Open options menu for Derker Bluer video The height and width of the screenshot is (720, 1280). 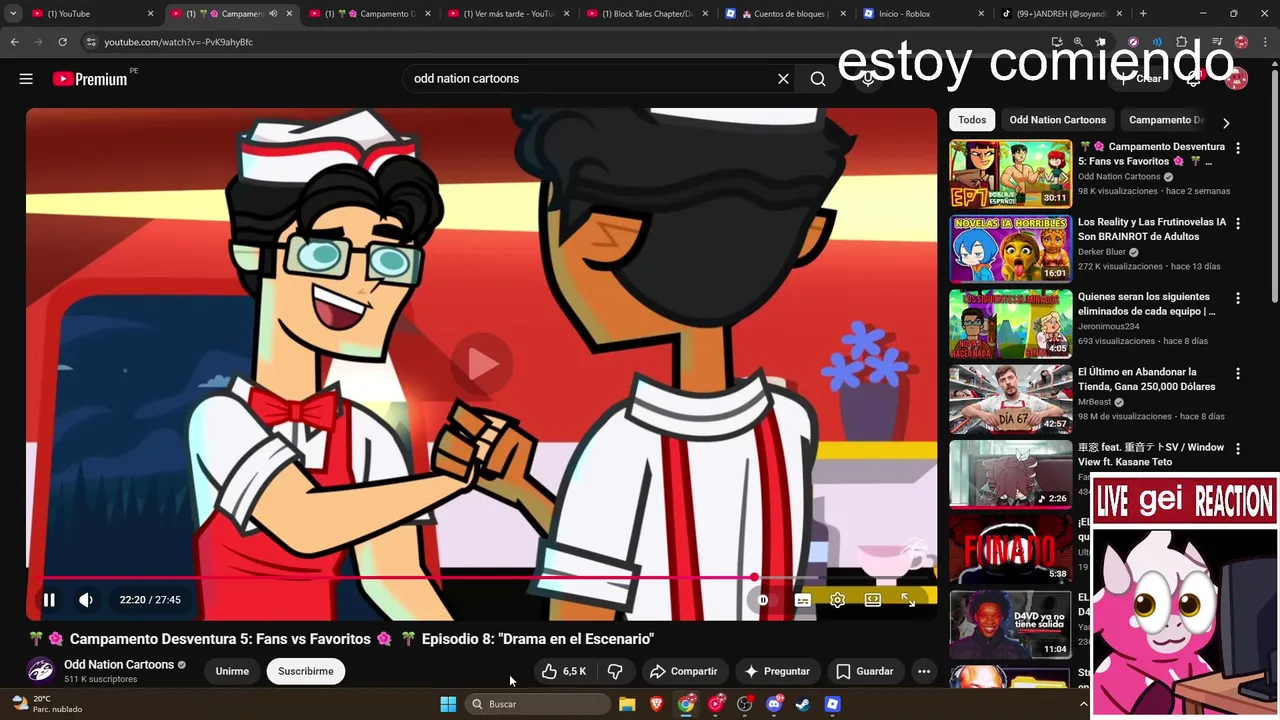1238,223
